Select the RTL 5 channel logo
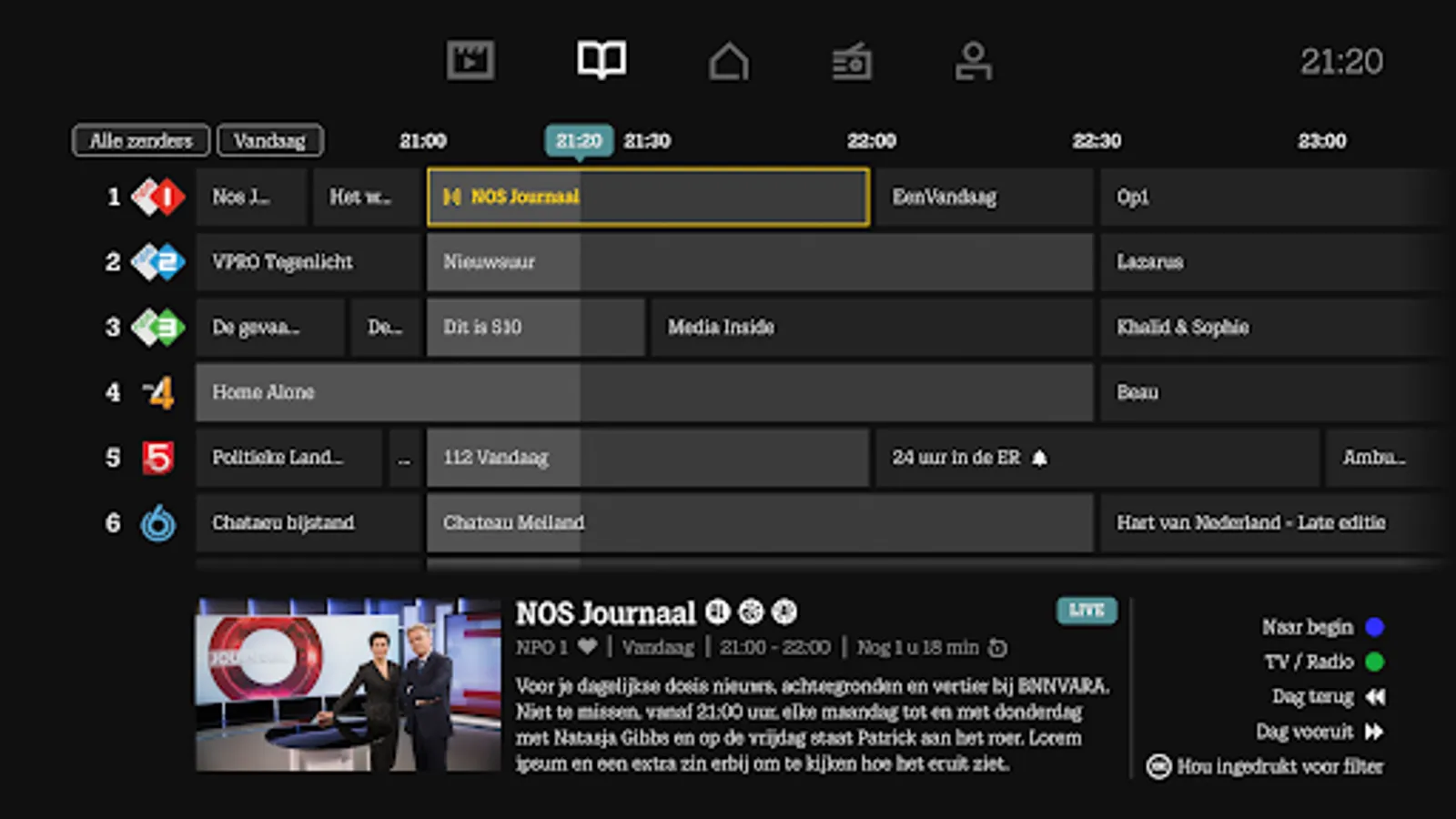This screenshot has height=819, width=1456. click(158, 458)
